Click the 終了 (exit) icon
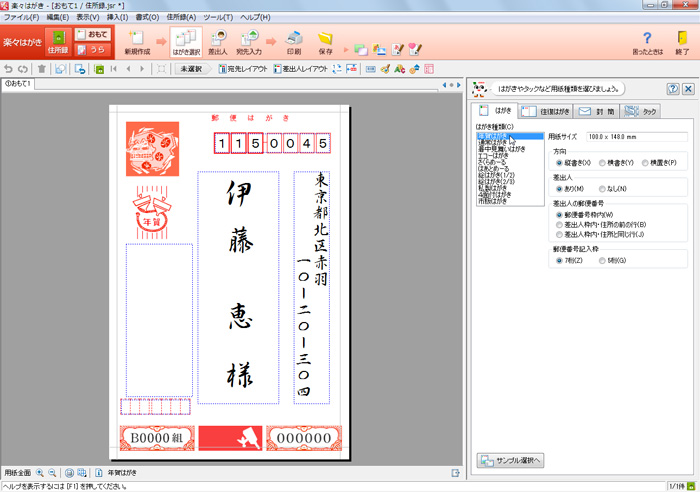700x492 pixels. [682, 42]
